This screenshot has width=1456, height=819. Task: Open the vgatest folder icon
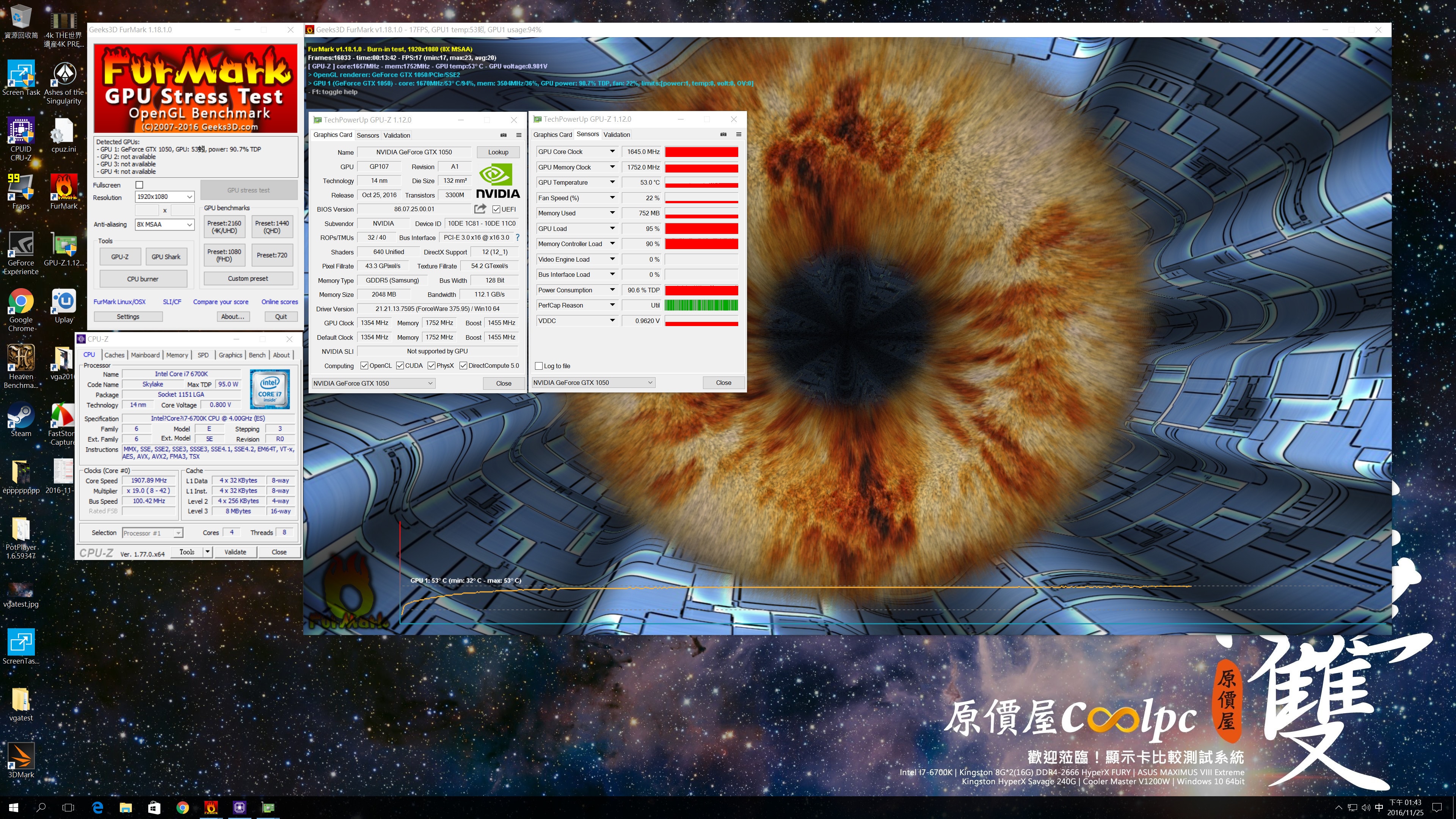click(21, 704)
